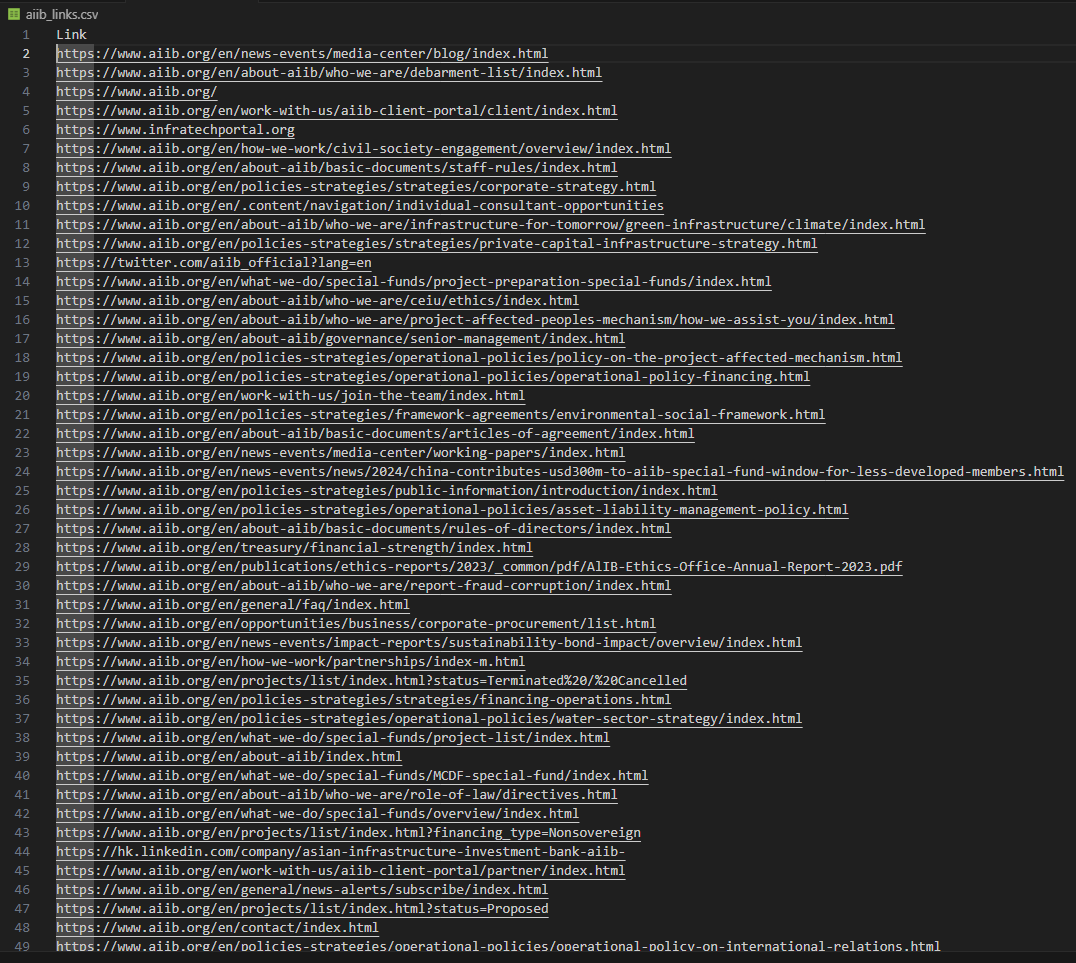Open the policy-on-the-project-affected-mechanism link
This screenshot has width=1076, height=963.
coord(479,358)
